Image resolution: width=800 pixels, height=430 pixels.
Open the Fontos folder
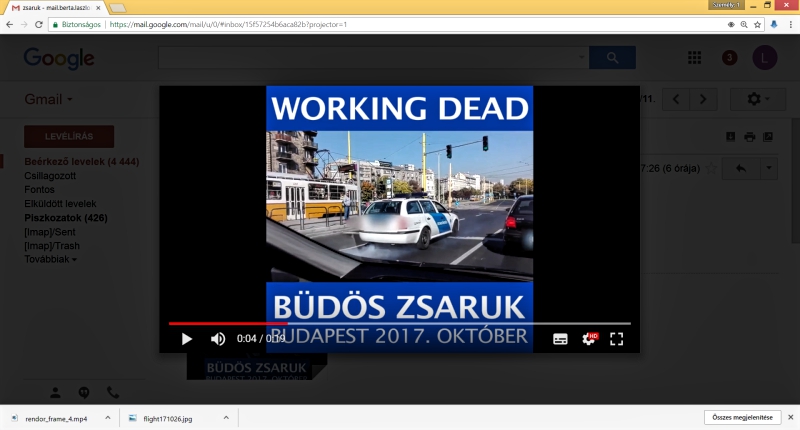pos(39,190)
